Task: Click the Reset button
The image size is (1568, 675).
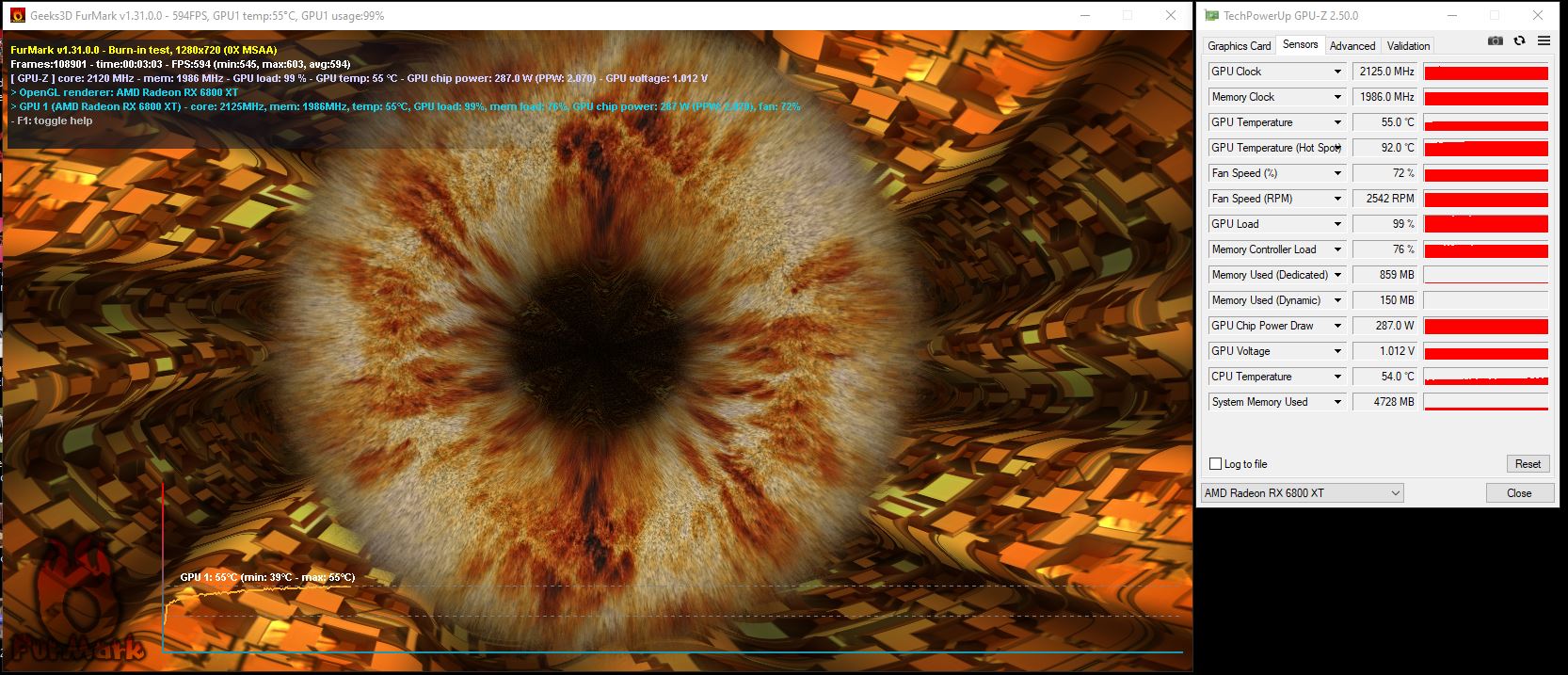Action: click(x=1527, y=464)
